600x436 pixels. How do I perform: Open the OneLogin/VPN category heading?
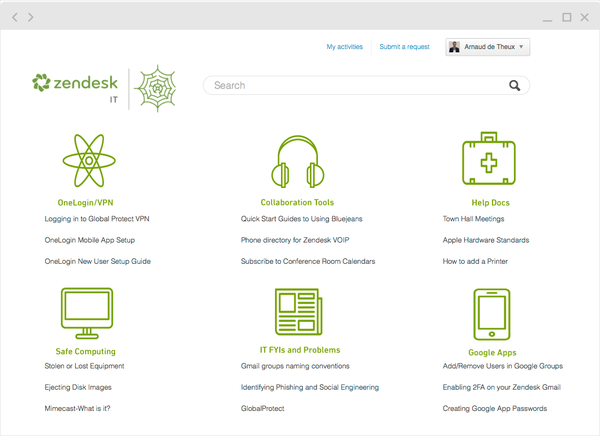(x=85, y=202)
